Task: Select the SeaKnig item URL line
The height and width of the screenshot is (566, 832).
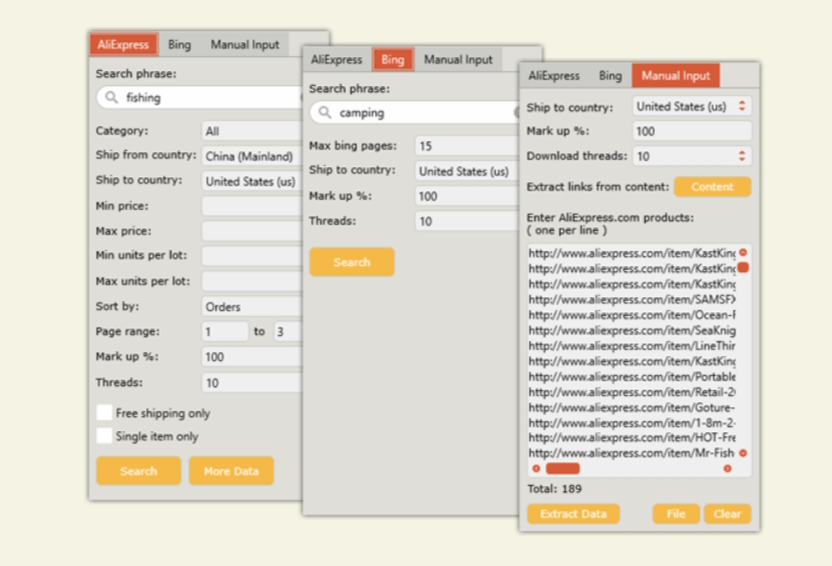Action: tap(632, 330)
